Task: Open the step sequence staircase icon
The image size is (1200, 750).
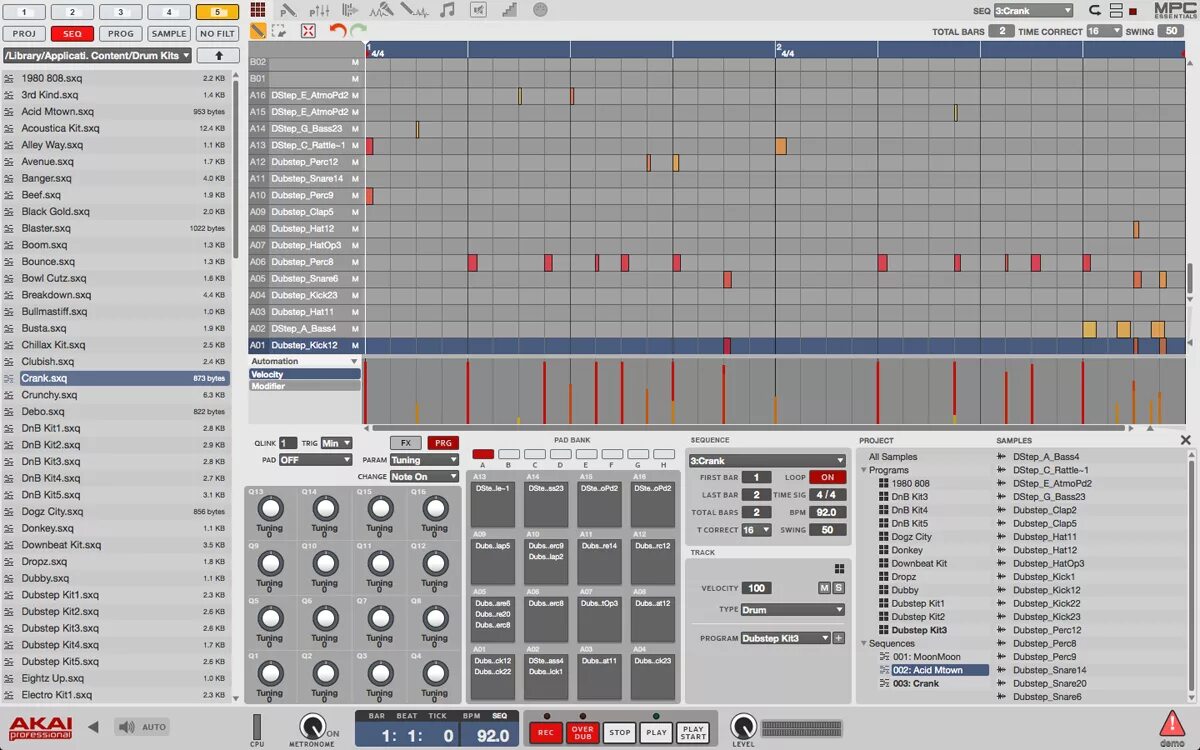Action: [x=510, y=10]
